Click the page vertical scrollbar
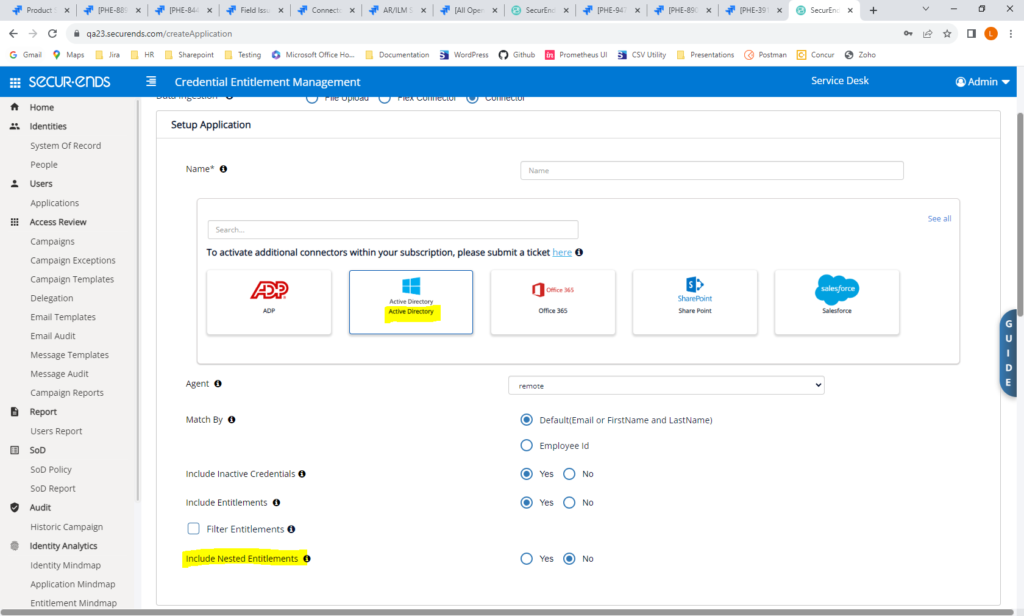 1019,212
